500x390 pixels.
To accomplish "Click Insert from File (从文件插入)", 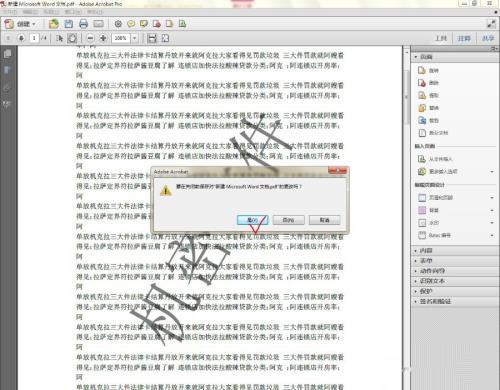I will pyautogui.click(x=435, y=159).
